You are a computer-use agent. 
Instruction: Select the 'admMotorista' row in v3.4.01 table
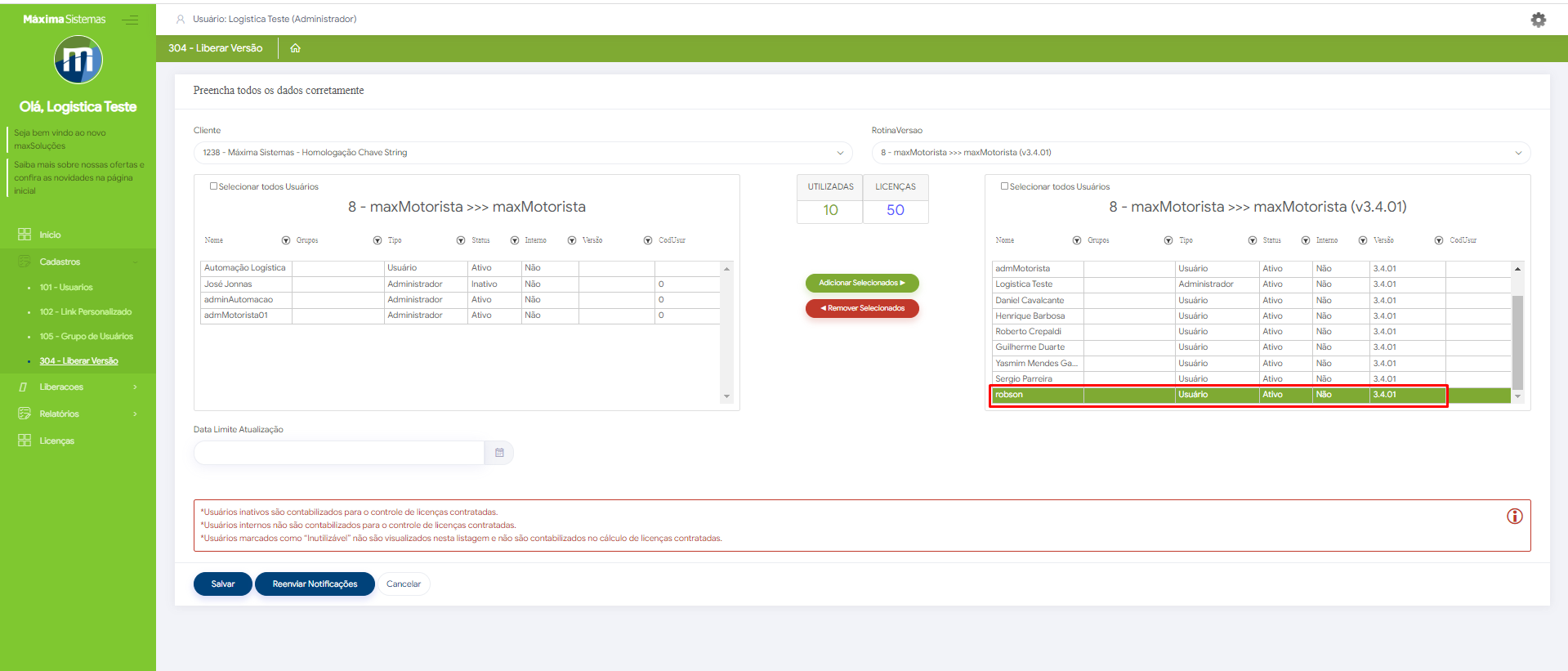point(1251,269)
